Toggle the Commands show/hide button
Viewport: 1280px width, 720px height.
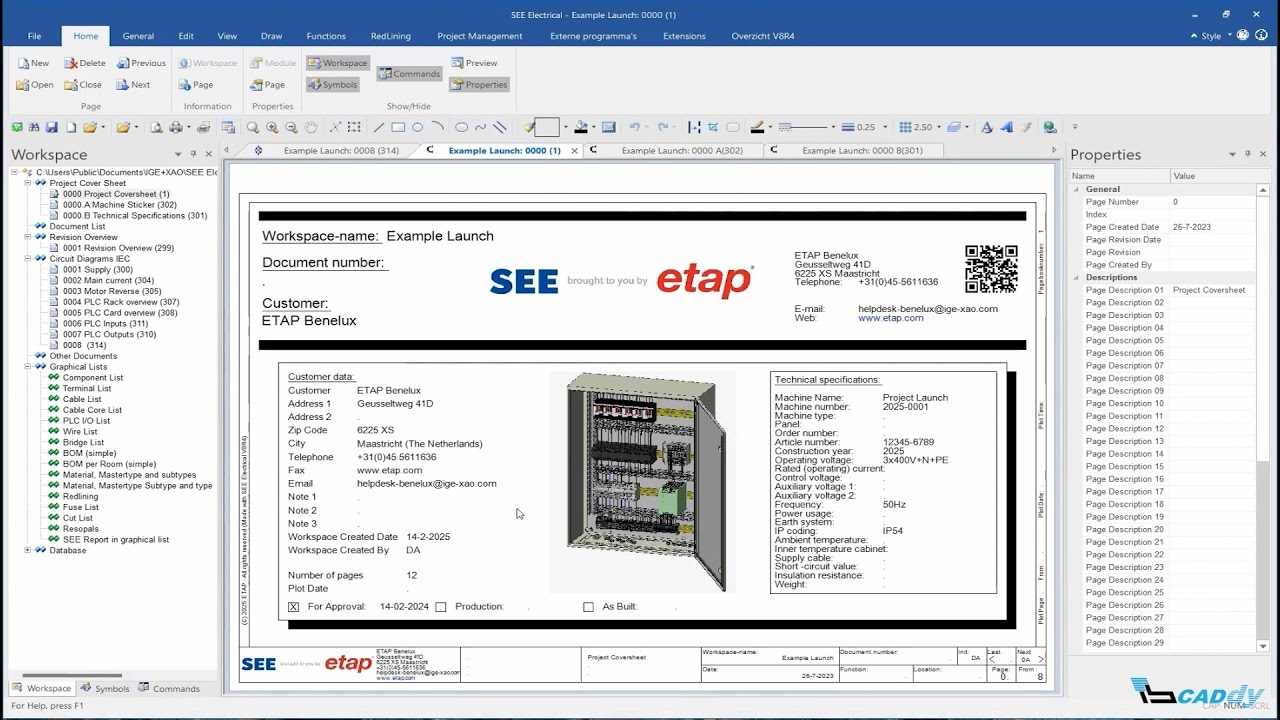[410, 74]
